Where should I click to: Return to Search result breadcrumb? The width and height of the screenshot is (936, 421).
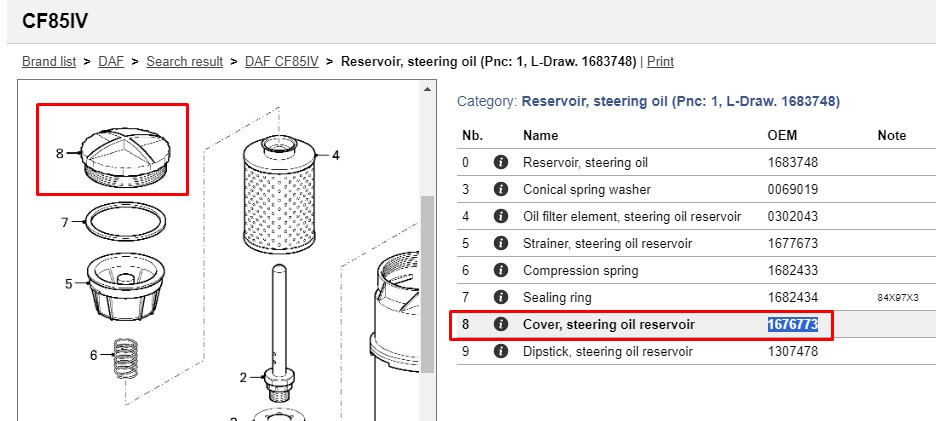(184, 61)
